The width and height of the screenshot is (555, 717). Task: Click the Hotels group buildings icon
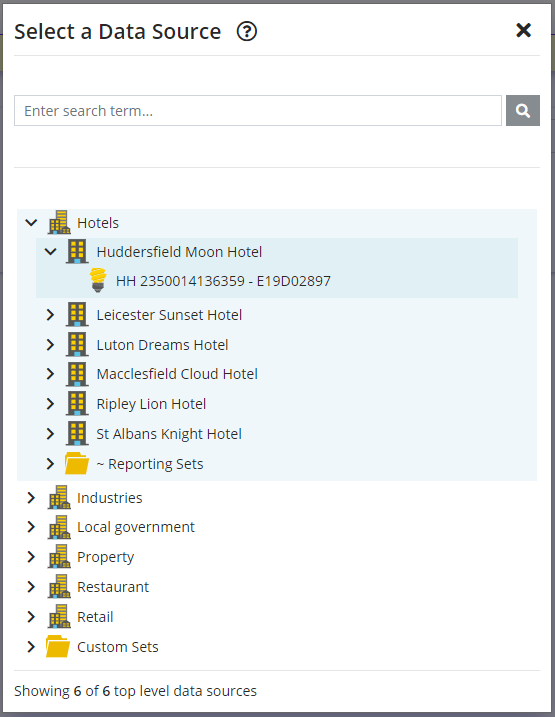(x=59, y=222)
